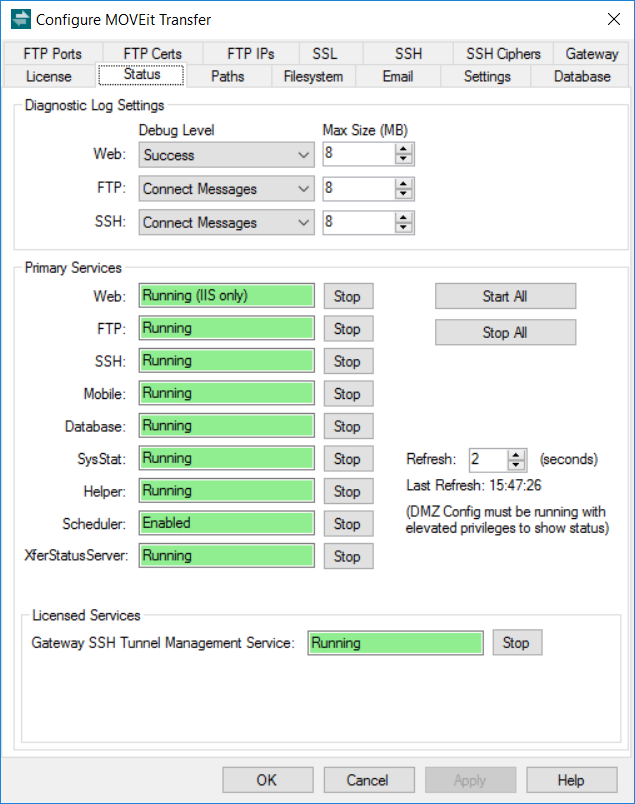Stop the Mobile service
This screenshot has width=635, height=804.
click(348, 394)
